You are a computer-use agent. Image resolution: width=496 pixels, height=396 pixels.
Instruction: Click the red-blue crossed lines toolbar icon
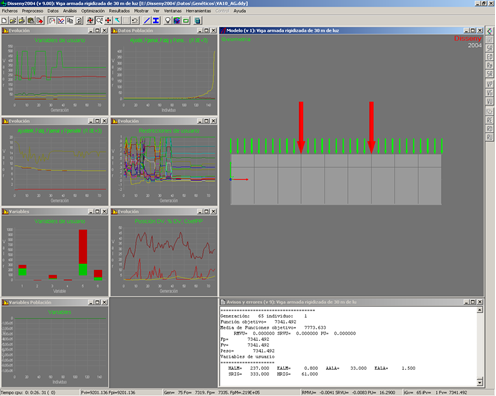coord(61,21)
